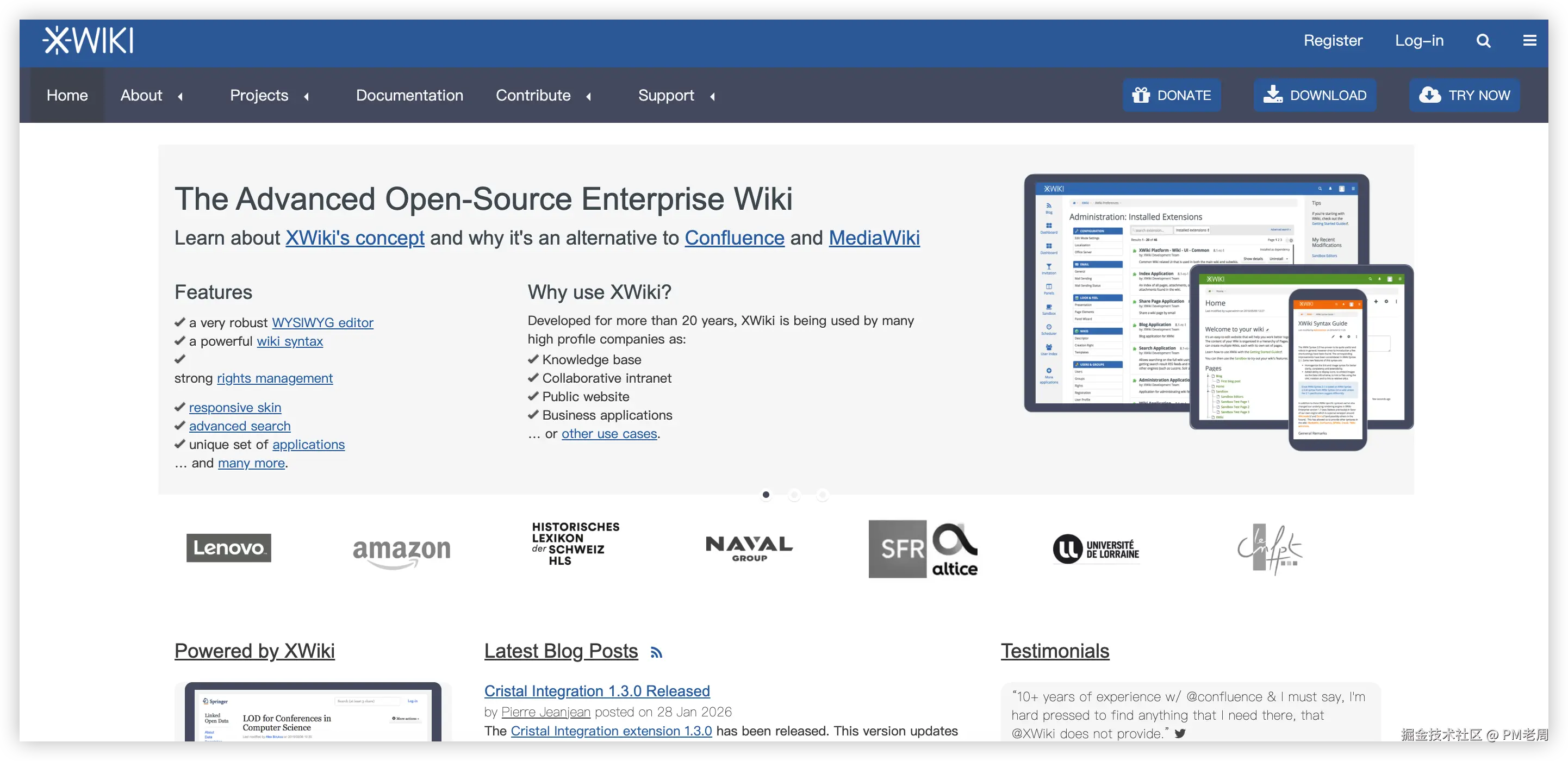Click the XWiki logo in header
1568x761 pixels.
[x=88, y=41]
